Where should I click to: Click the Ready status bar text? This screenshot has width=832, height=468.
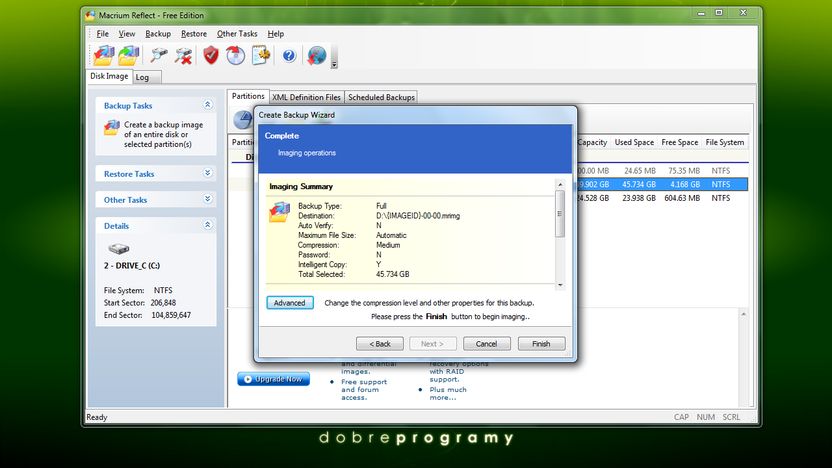point(97,417)
